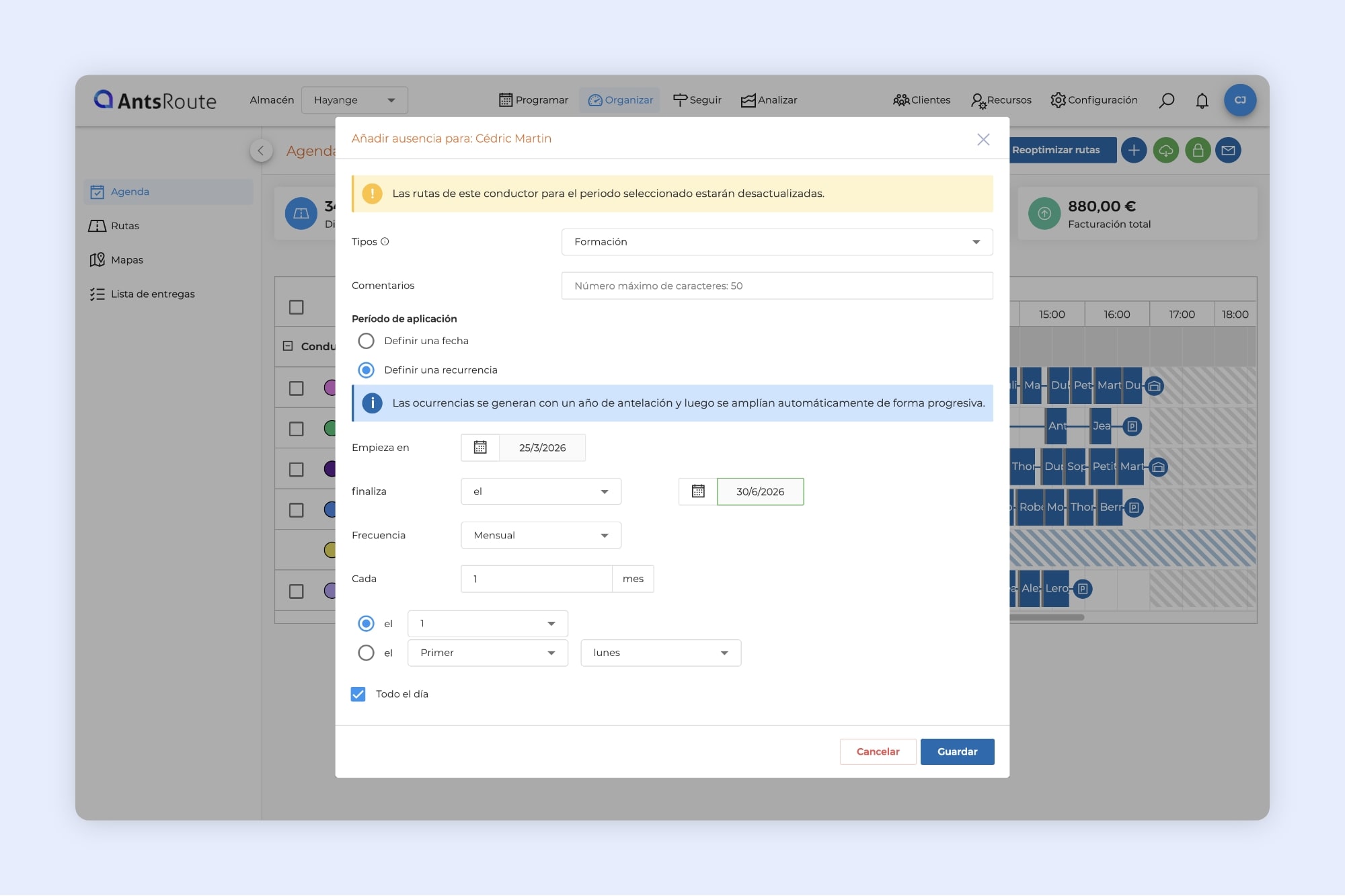
Task: Open the Tipos dropdown showing Formación
Action: [x=777, y=242]
